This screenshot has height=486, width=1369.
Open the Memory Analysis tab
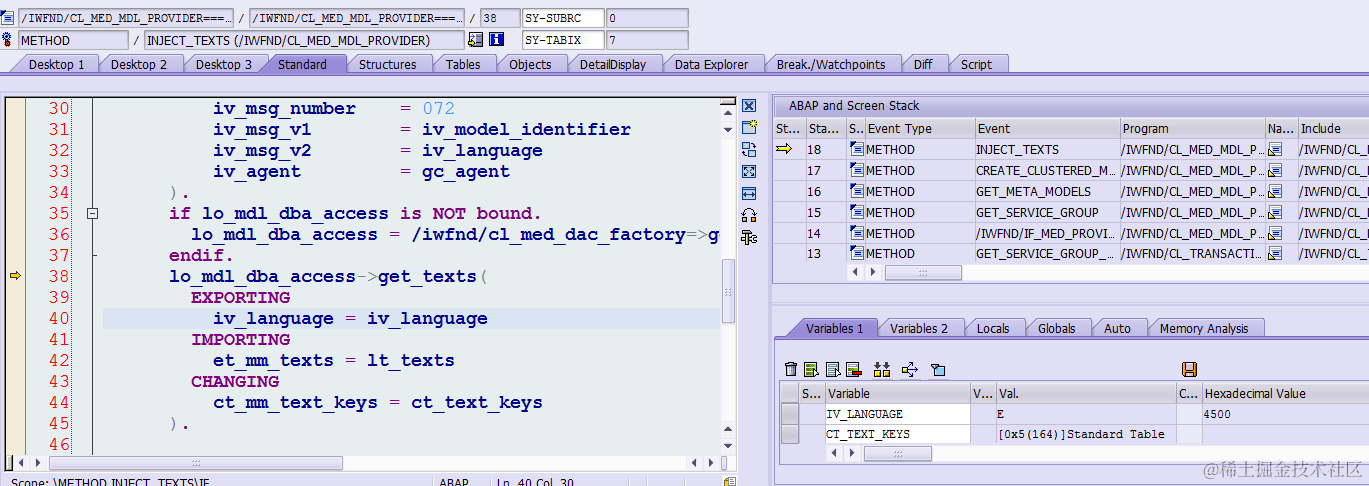click(1204, 328)
